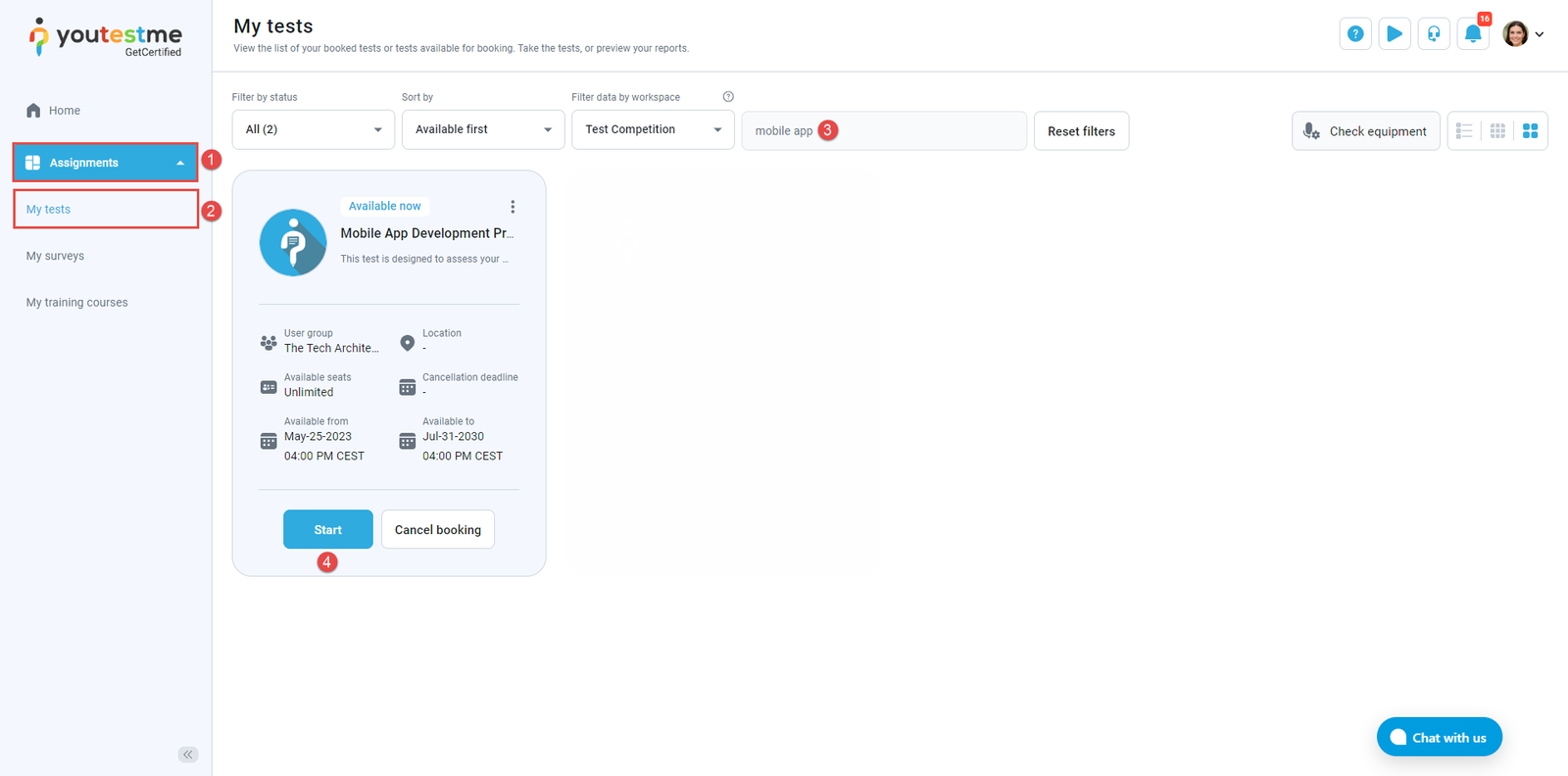
Task: Switch to list view layout
Action: pyautogui.click(x=1464, y=130)
